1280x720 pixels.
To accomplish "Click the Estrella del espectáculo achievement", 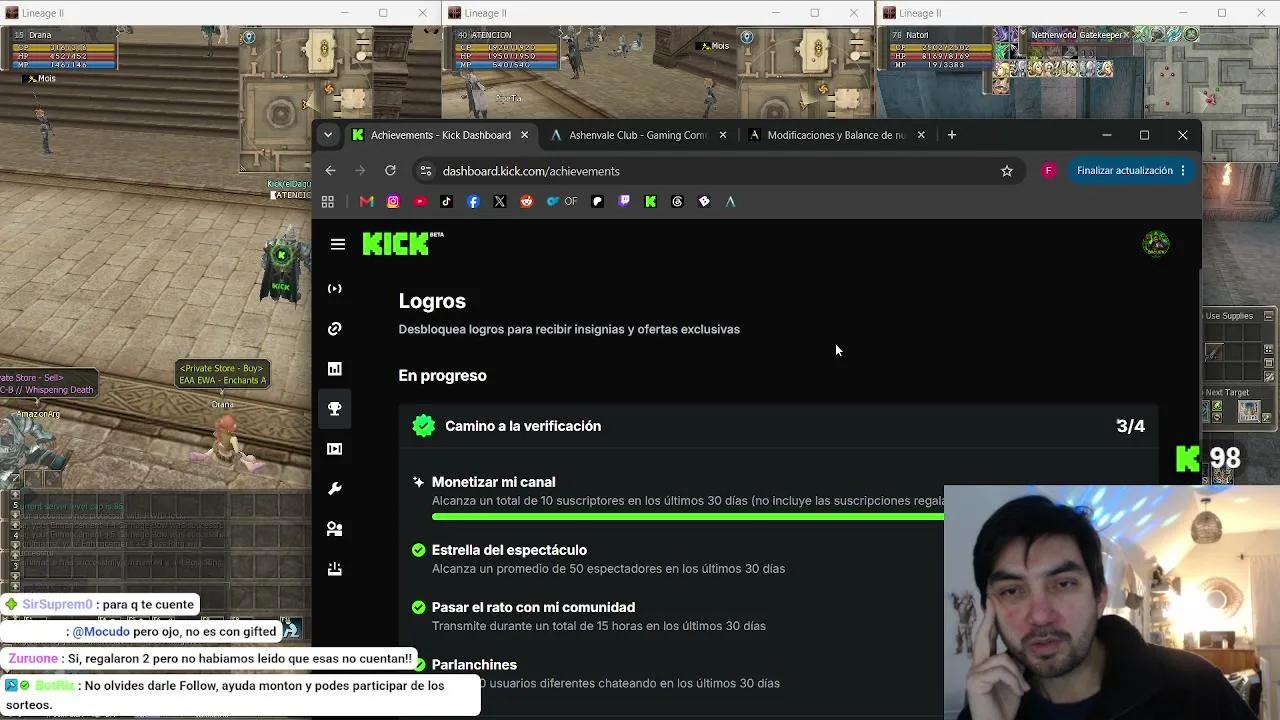I will 509,550.
